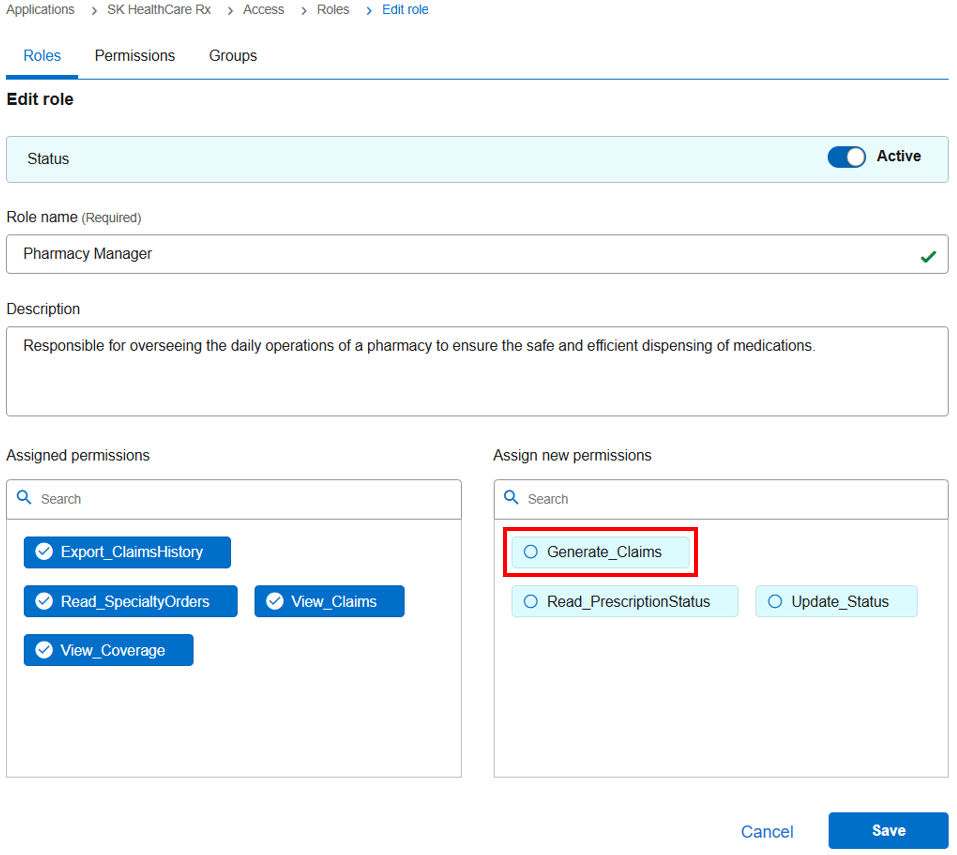The image size is (957, 855).
Task: Unassign the Export_ClaimsHistory permission
Action: (x=127, y=552)
